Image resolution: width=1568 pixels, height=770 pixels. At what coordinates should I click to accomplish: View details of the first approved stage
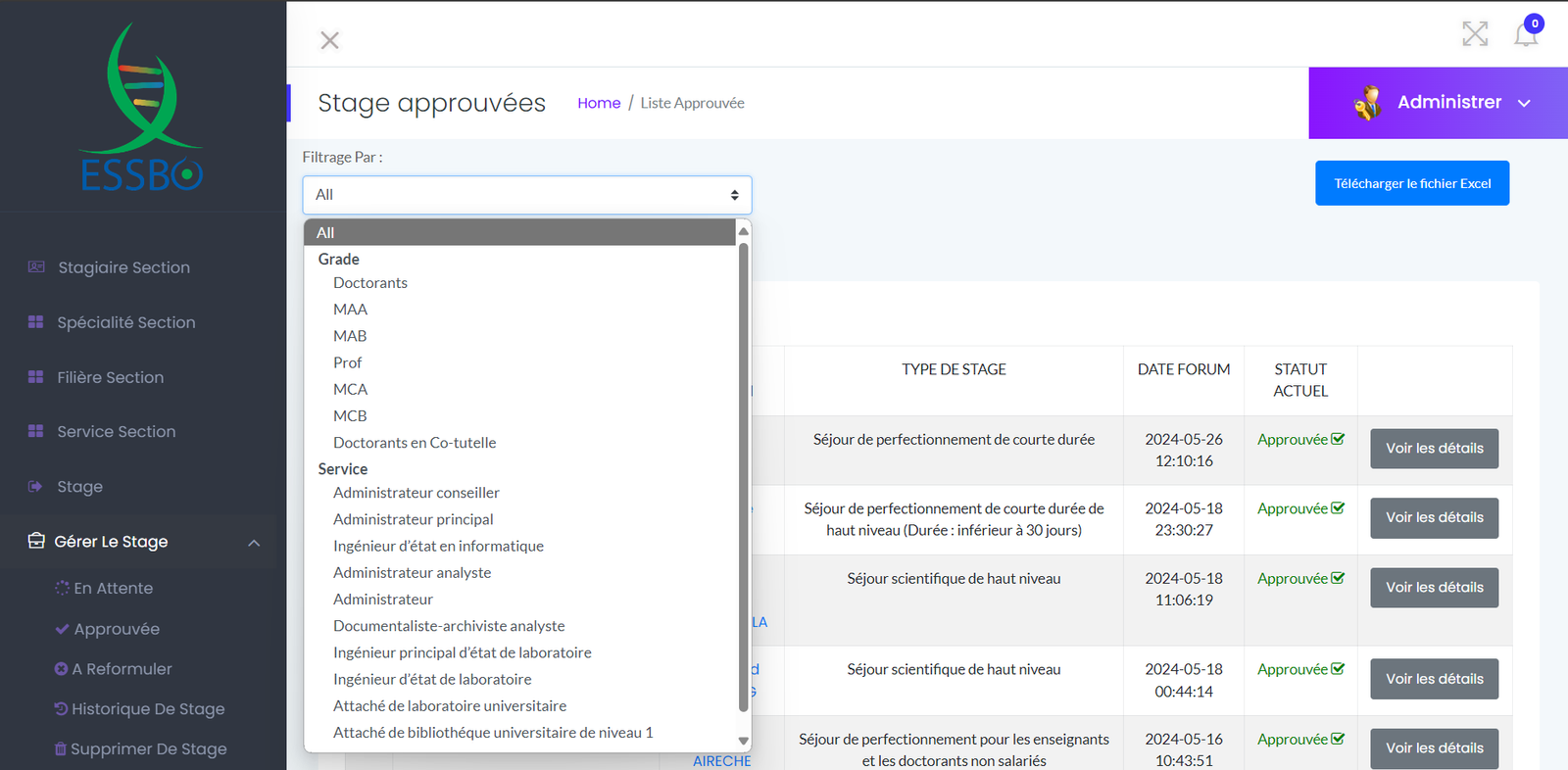pyautogui.click(x=1434, y=449)
